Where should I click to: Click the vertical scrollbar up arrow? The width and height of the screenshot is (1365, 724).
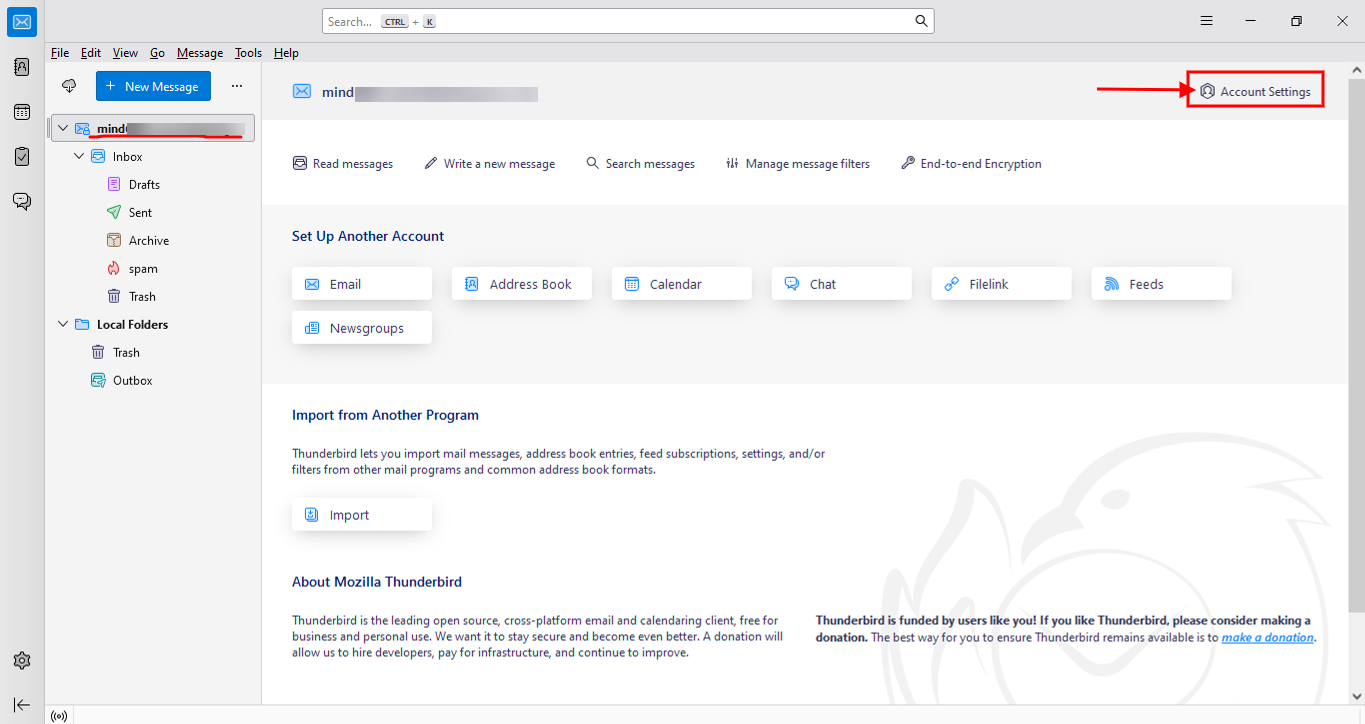1357,71
